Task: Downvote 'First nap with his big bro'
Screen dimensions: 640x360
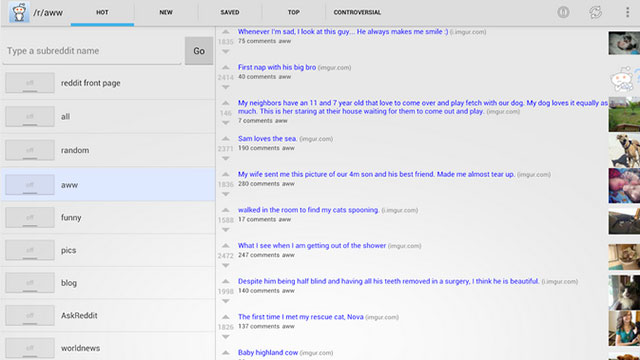Action: 226,87
